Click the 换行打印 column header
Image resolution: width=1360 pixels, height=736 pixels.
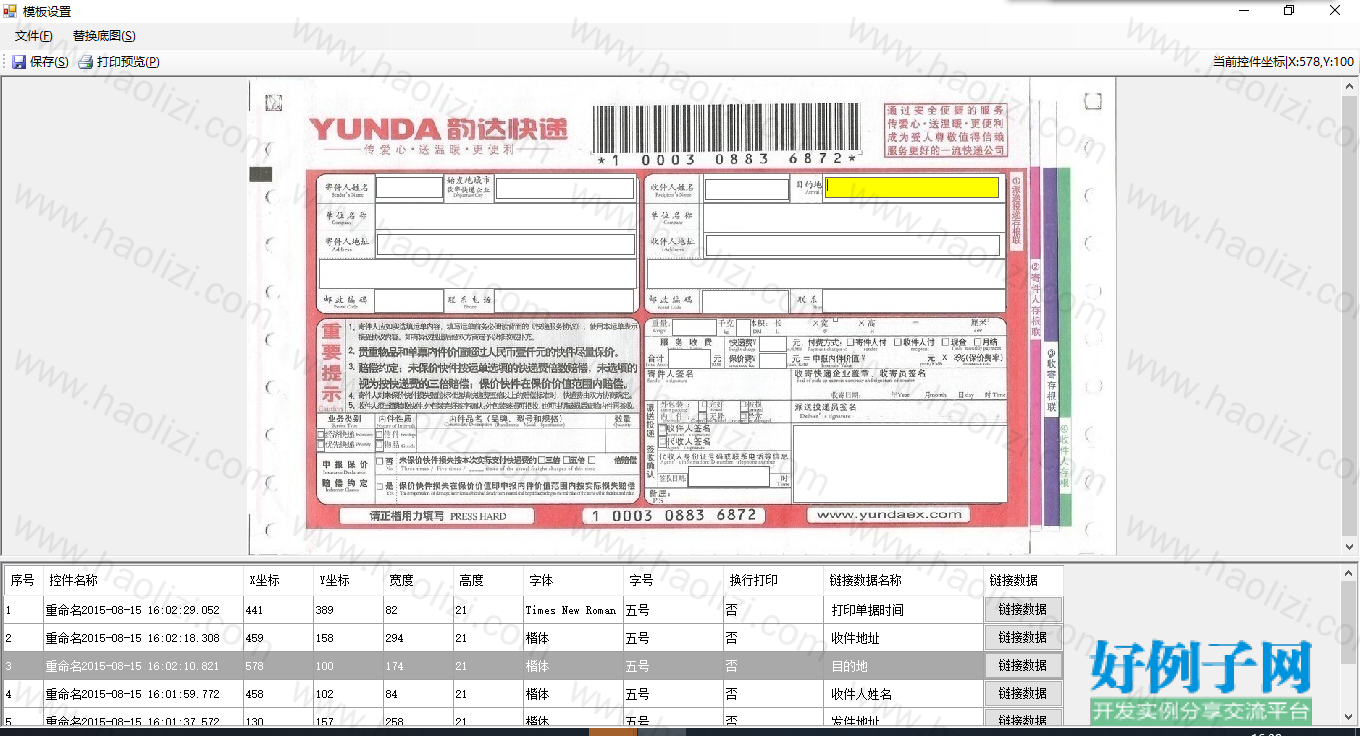(x=773, y=580)
